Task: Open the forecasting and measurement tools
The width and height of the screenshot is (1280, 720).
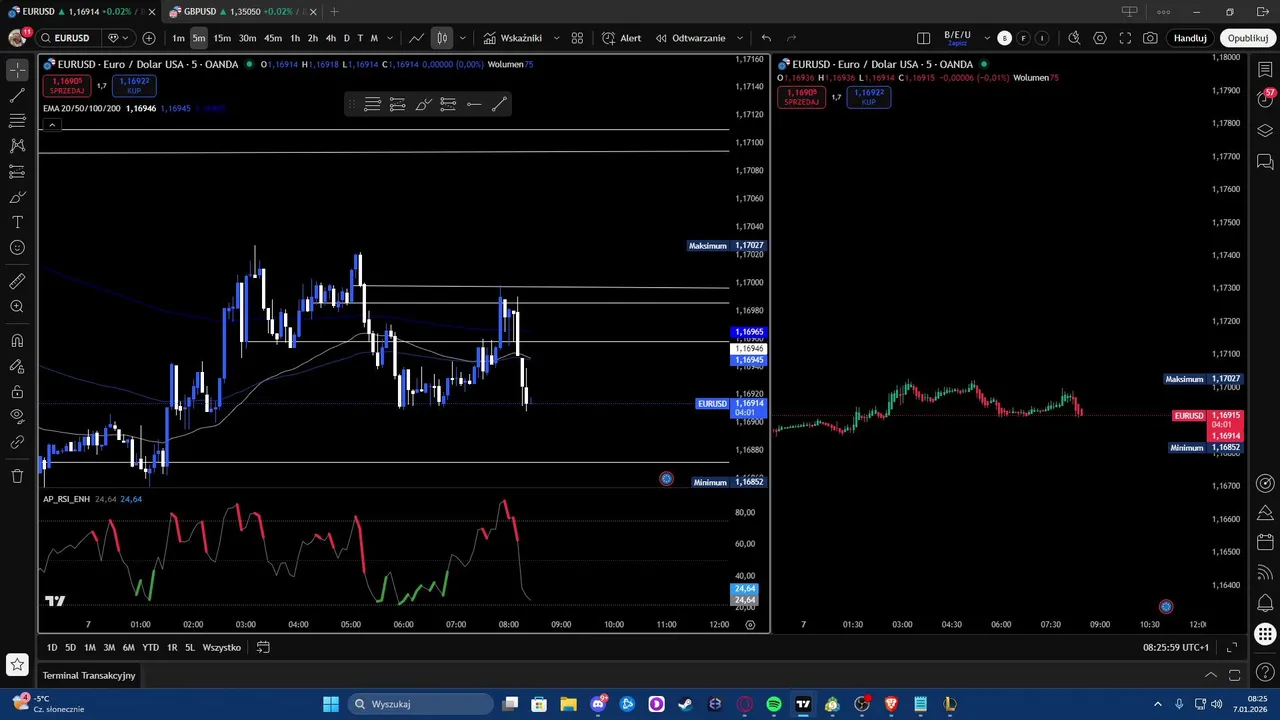Action: [x=17, y=172]
